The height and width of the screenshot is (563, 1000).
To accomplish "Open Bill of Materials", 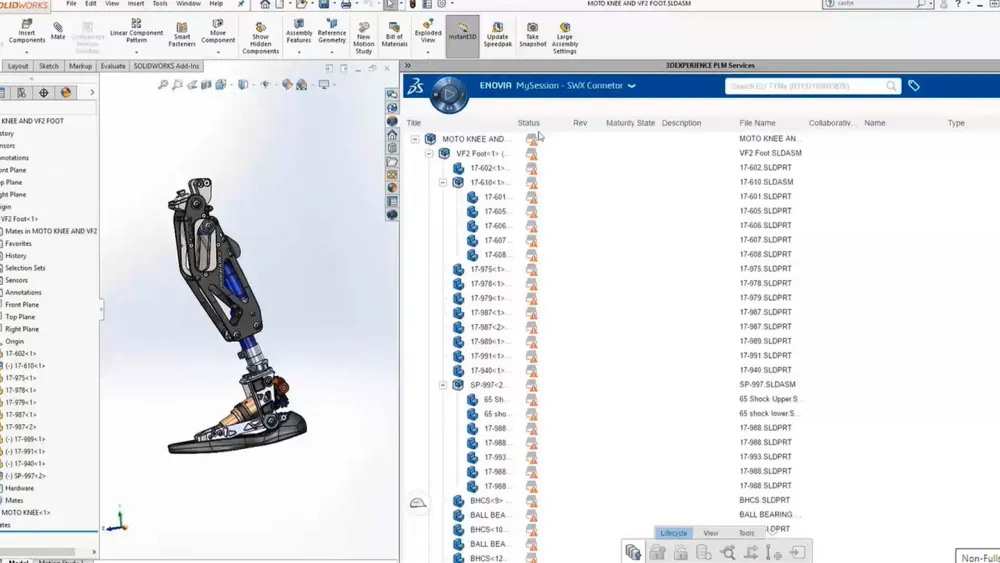I will pyautogui.click(x=394, y=35).
